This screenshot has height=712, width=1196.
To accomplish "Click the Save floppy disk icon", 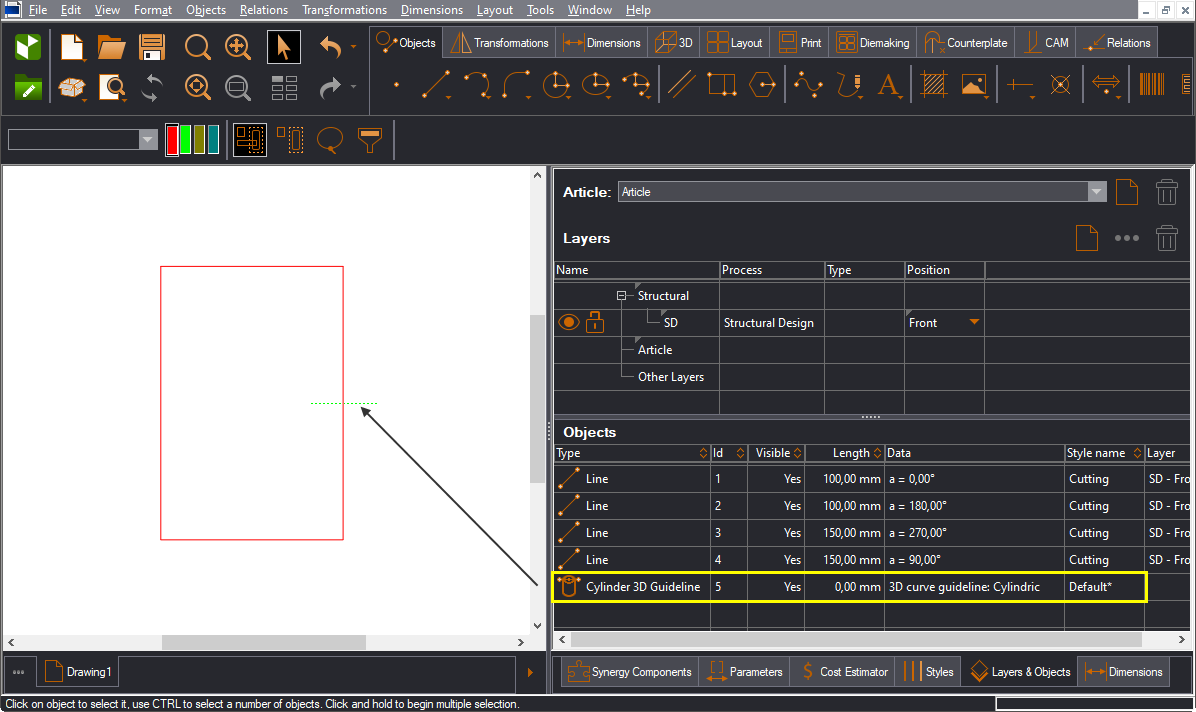I will (152, 47).
